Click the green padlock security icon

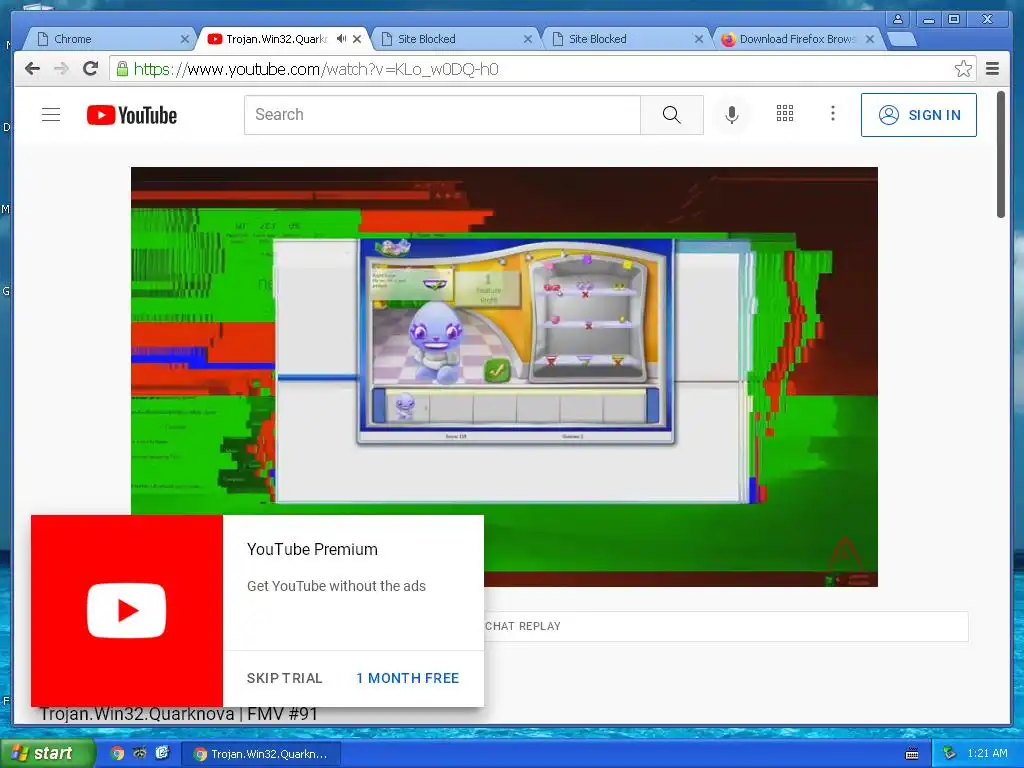[x=122, y=69]
